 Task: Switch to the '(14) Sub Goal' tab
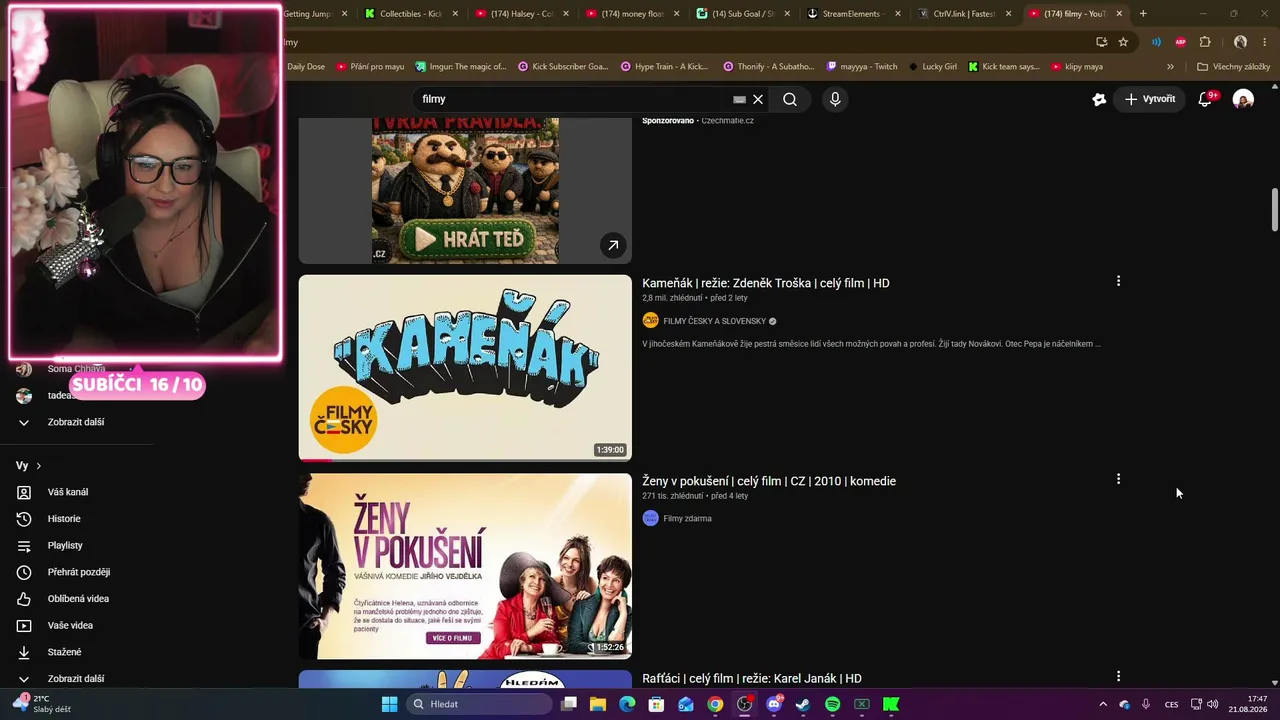coord(743,14)
